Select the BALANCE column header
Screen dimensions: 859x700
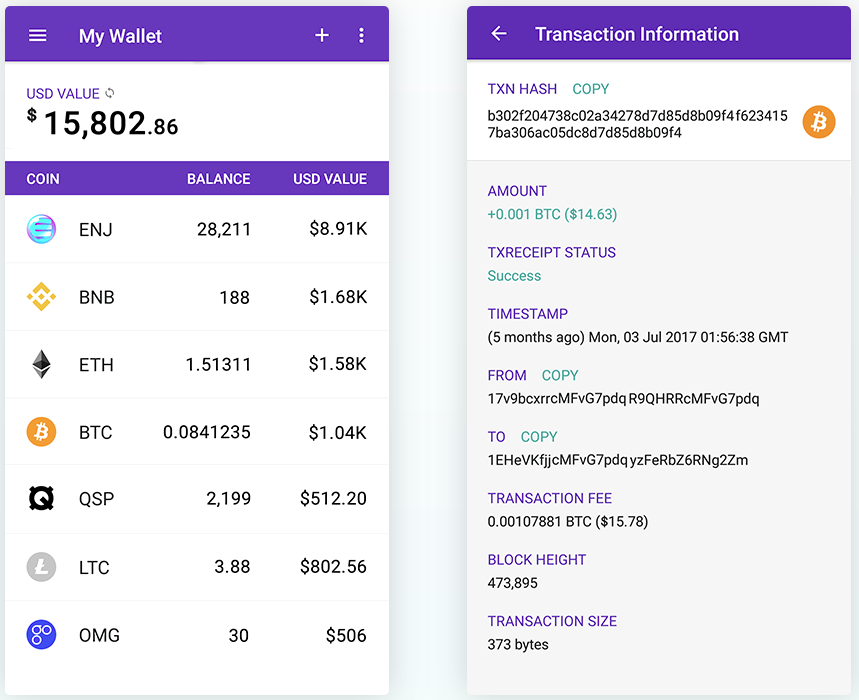coord(218,179)
